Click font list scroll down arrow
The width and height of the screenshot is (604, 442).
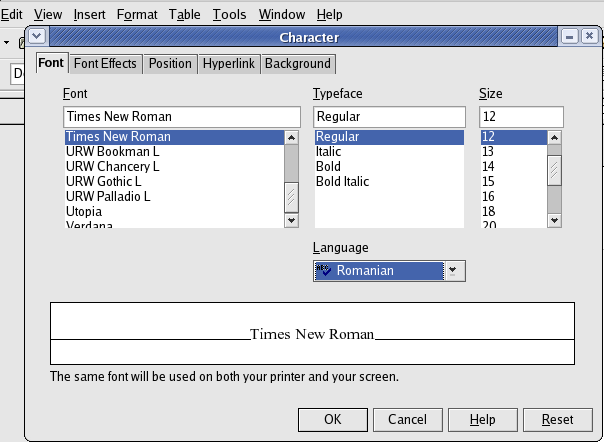tap(292, 220)
